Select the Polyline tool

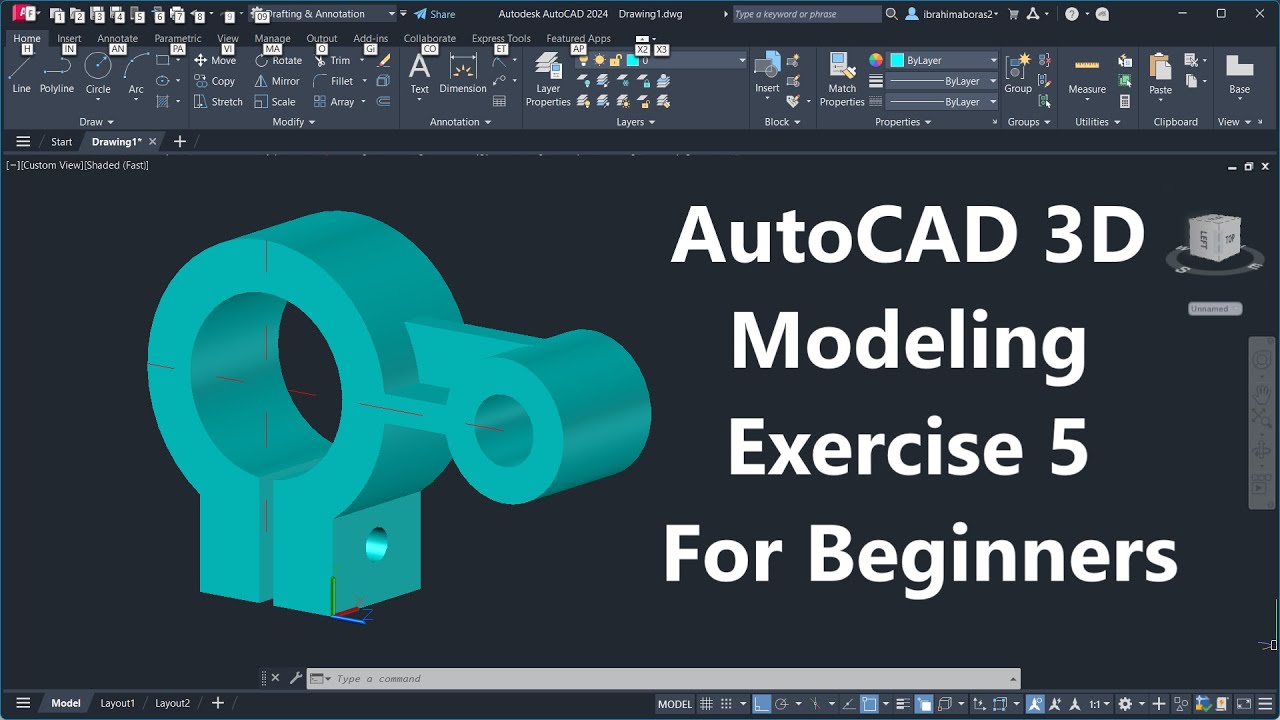pos(57,74)
